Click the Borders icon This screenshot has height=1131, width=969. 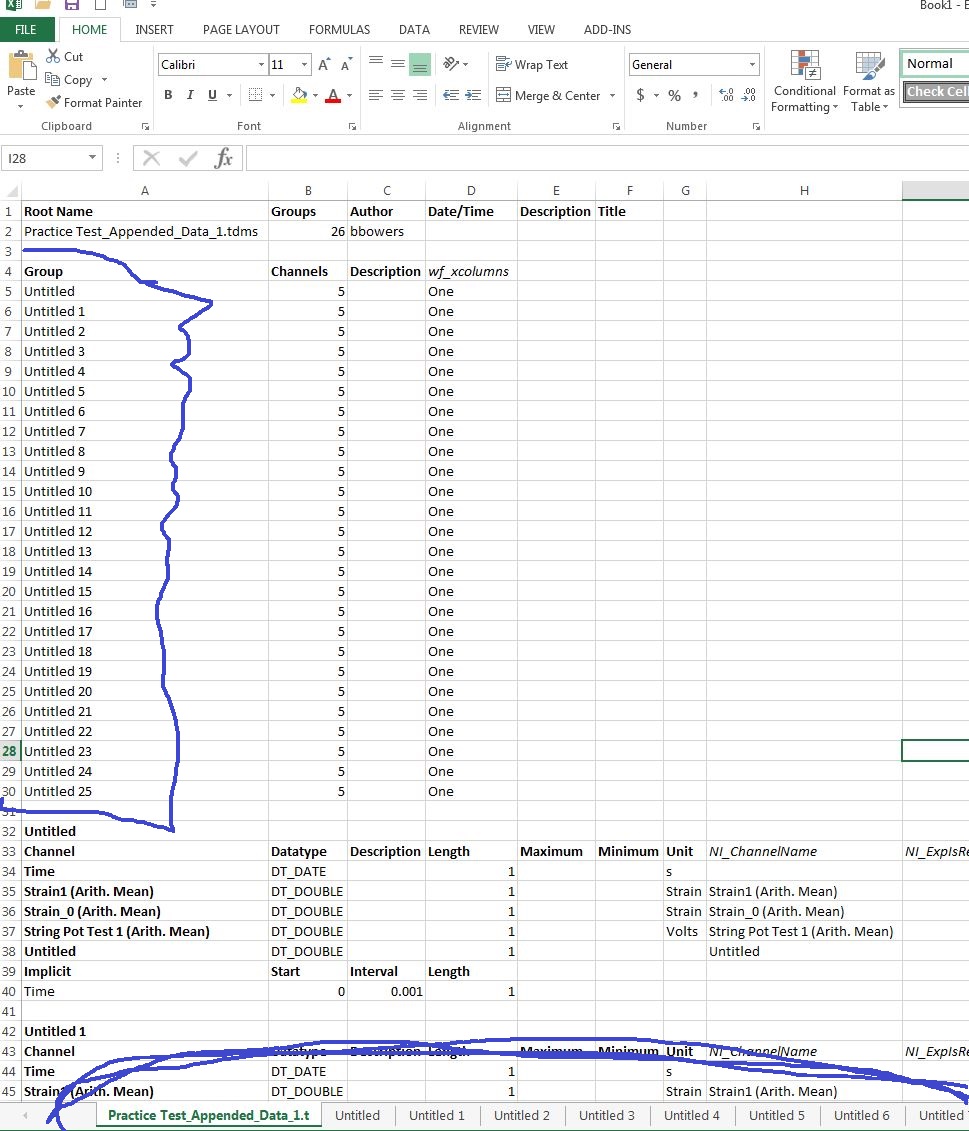(255, 95)
